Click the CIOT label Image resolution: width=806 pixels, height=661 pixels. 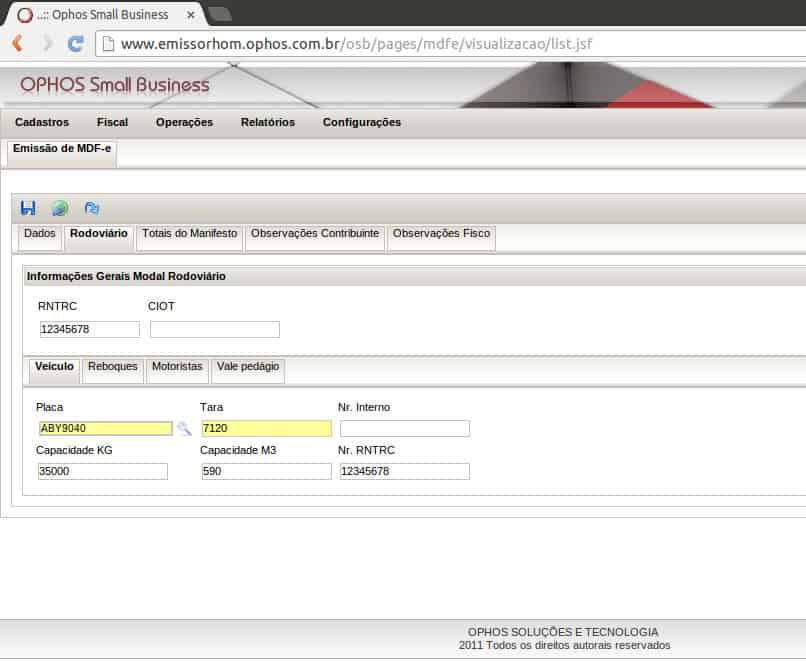(x=161, y=306)
